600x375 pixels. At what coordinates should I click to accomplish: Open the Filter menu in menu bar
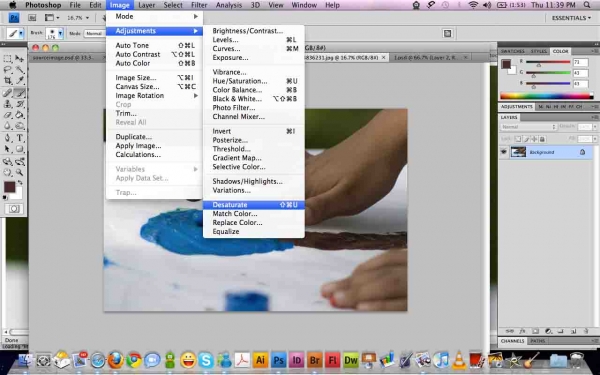[199, 5]
